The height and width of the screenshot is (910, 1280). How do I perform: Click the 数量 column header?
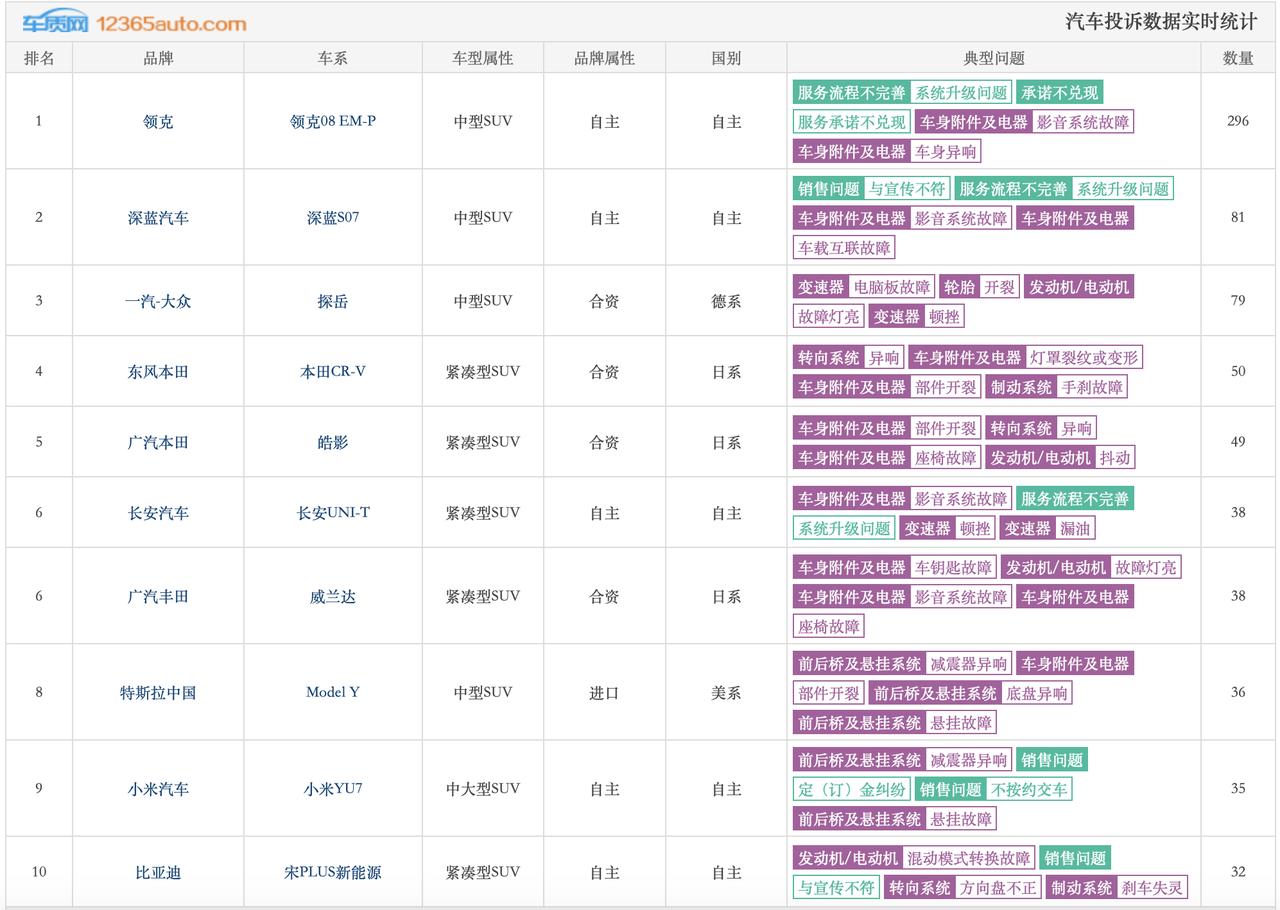[x=1238, y=58]
